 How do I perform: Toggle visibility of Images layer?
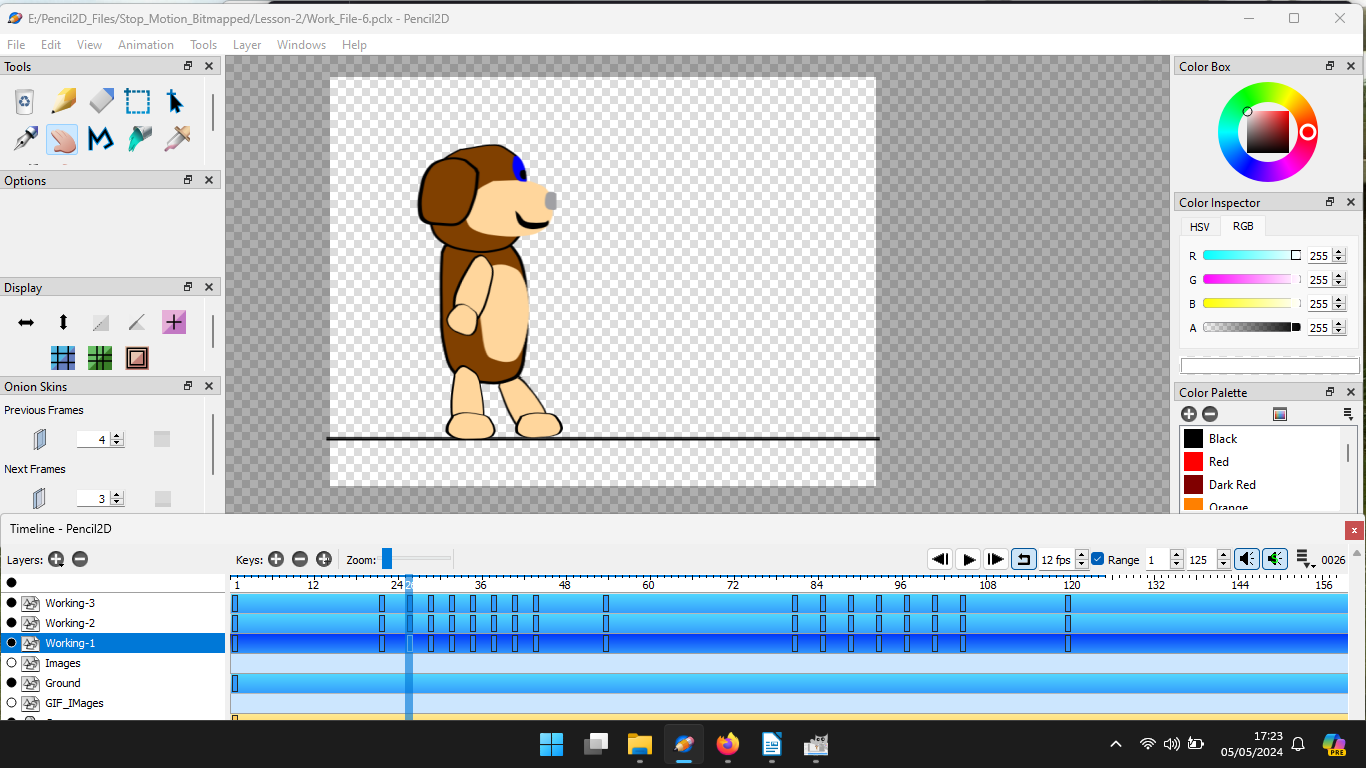12,662
